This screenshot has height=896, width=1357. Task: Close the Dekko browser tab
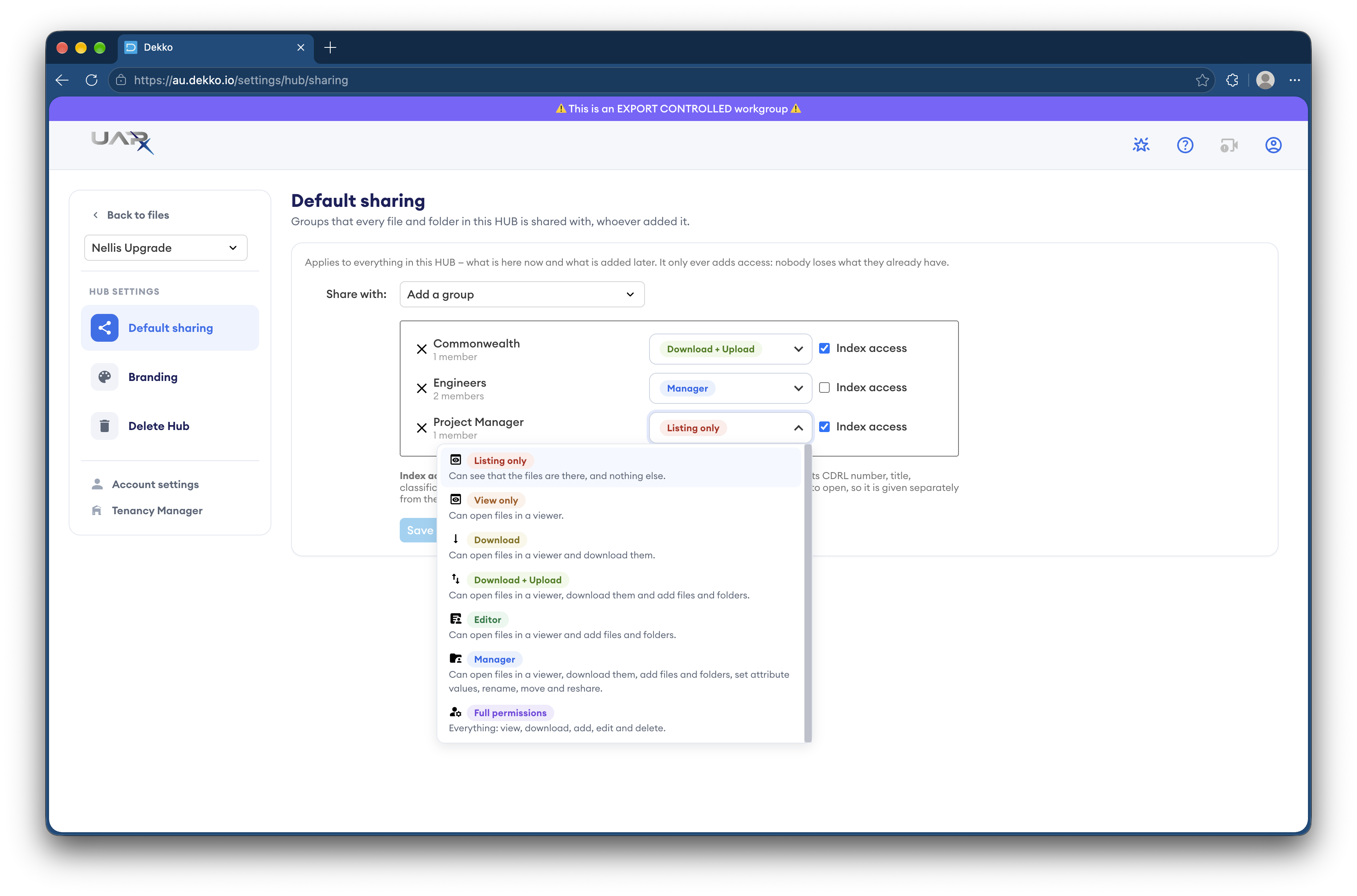pos(300,47)
